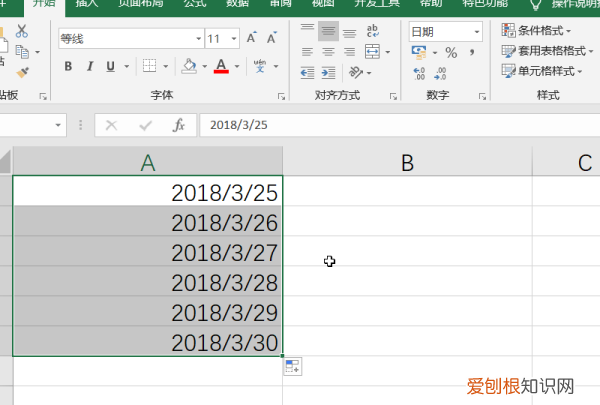600x405 pixels.
Task: Open 条件格式 conditional formatting
Action: 536,30
